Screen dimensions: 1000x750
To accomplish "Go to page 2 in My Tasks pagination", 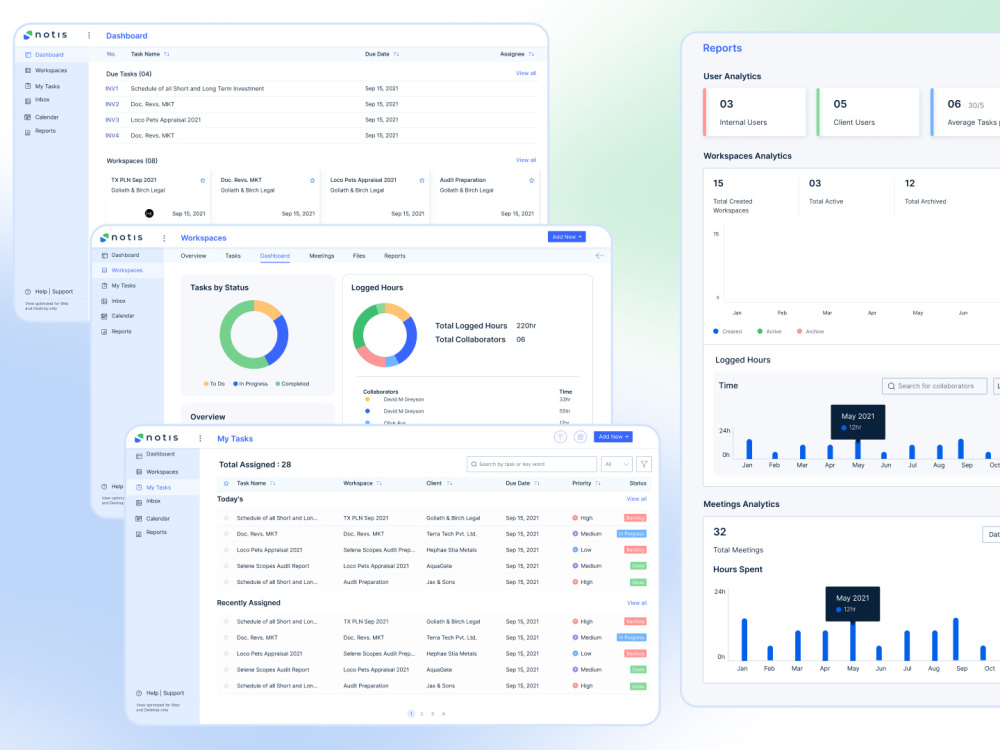I will pyautogui.click(x=422, y=714).
